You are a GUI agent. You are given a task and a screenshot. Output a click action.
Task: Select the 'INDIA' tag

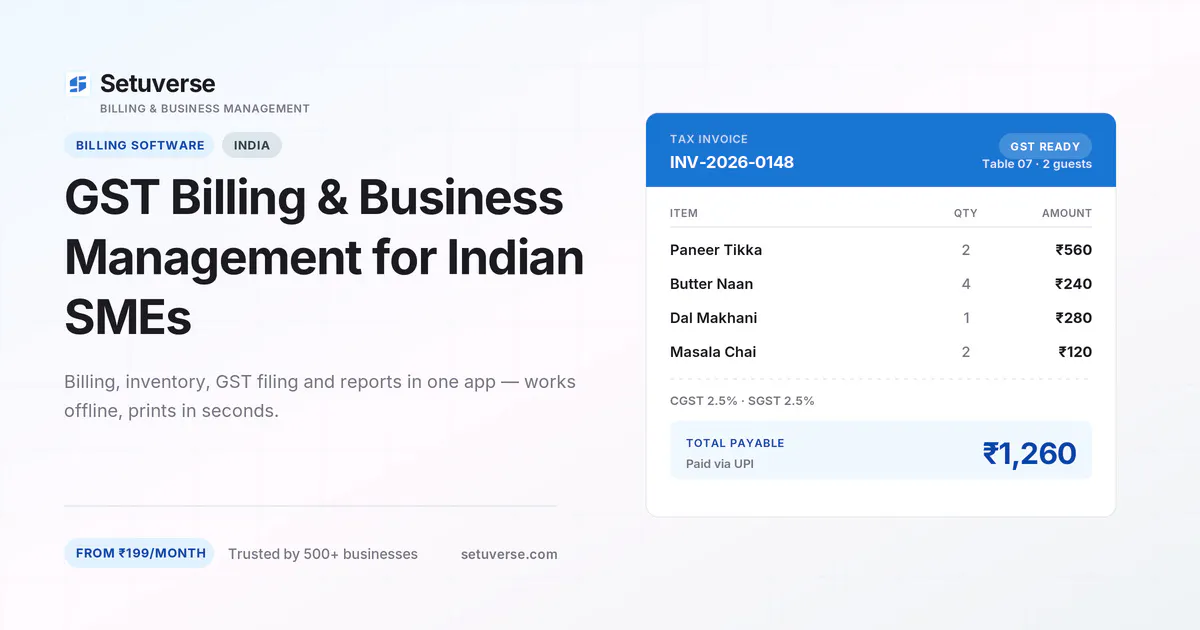click(252, 145)
